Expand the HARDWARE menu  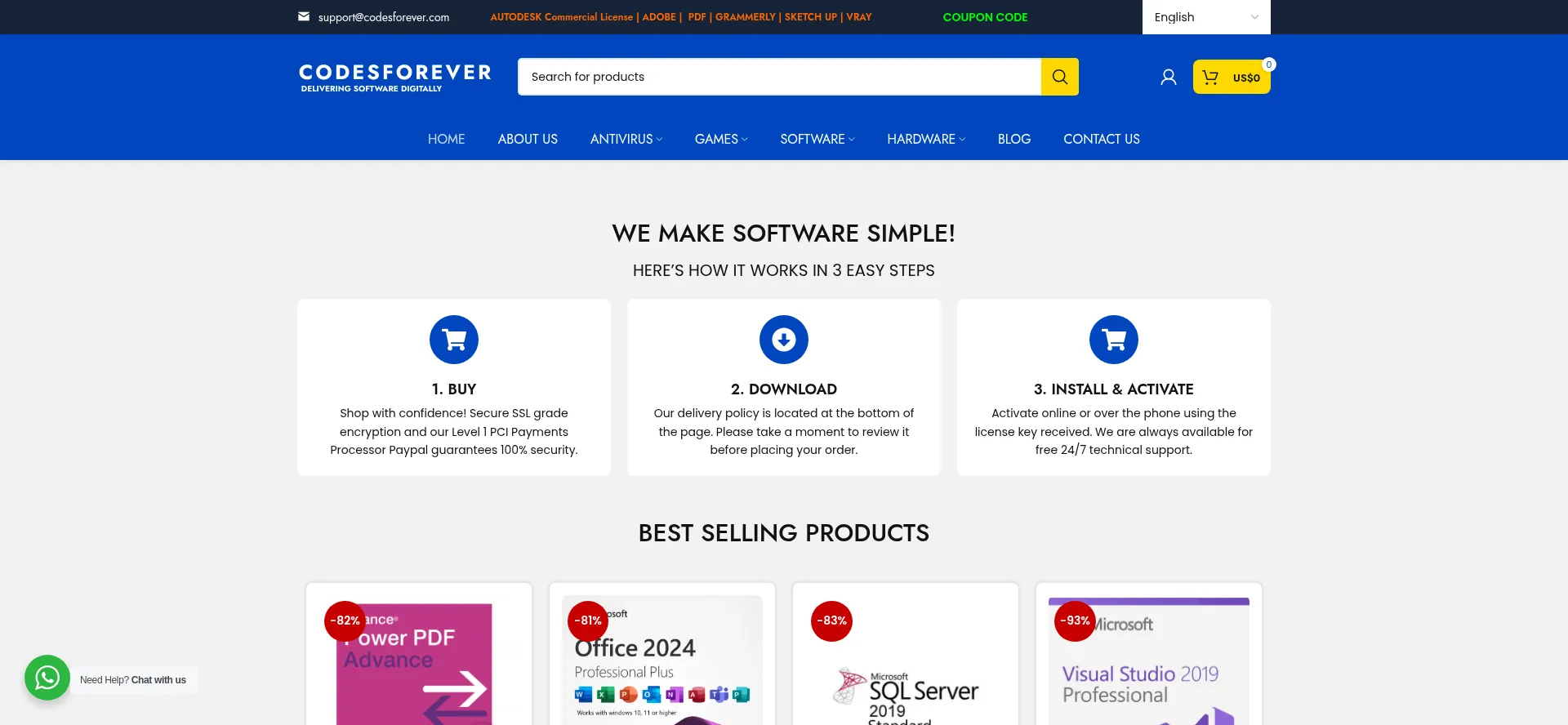tap(926, 140)
